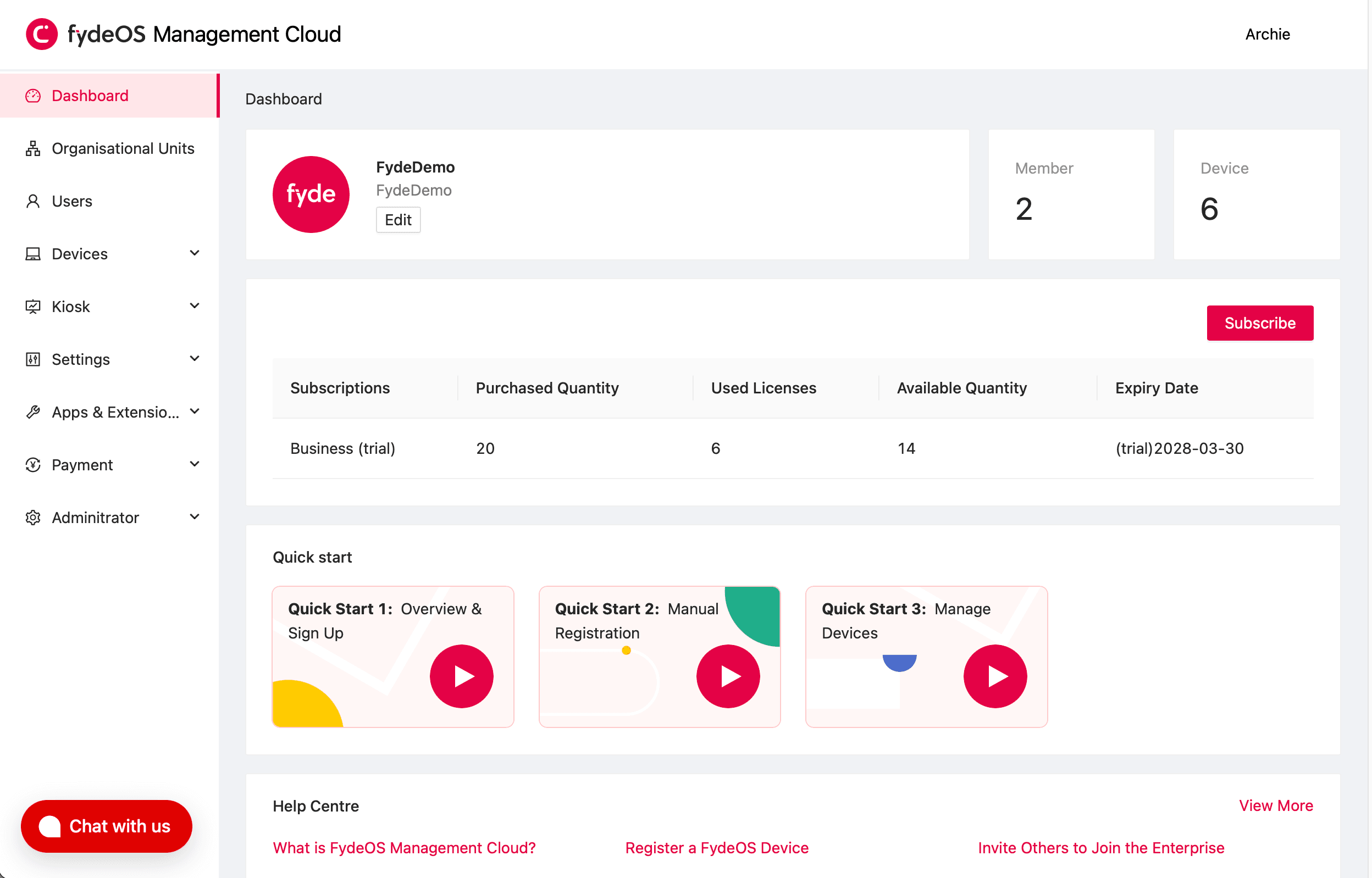Click the Edit organisation button
The height and width of the screenshot is (878, 1372).
[398, 220]
